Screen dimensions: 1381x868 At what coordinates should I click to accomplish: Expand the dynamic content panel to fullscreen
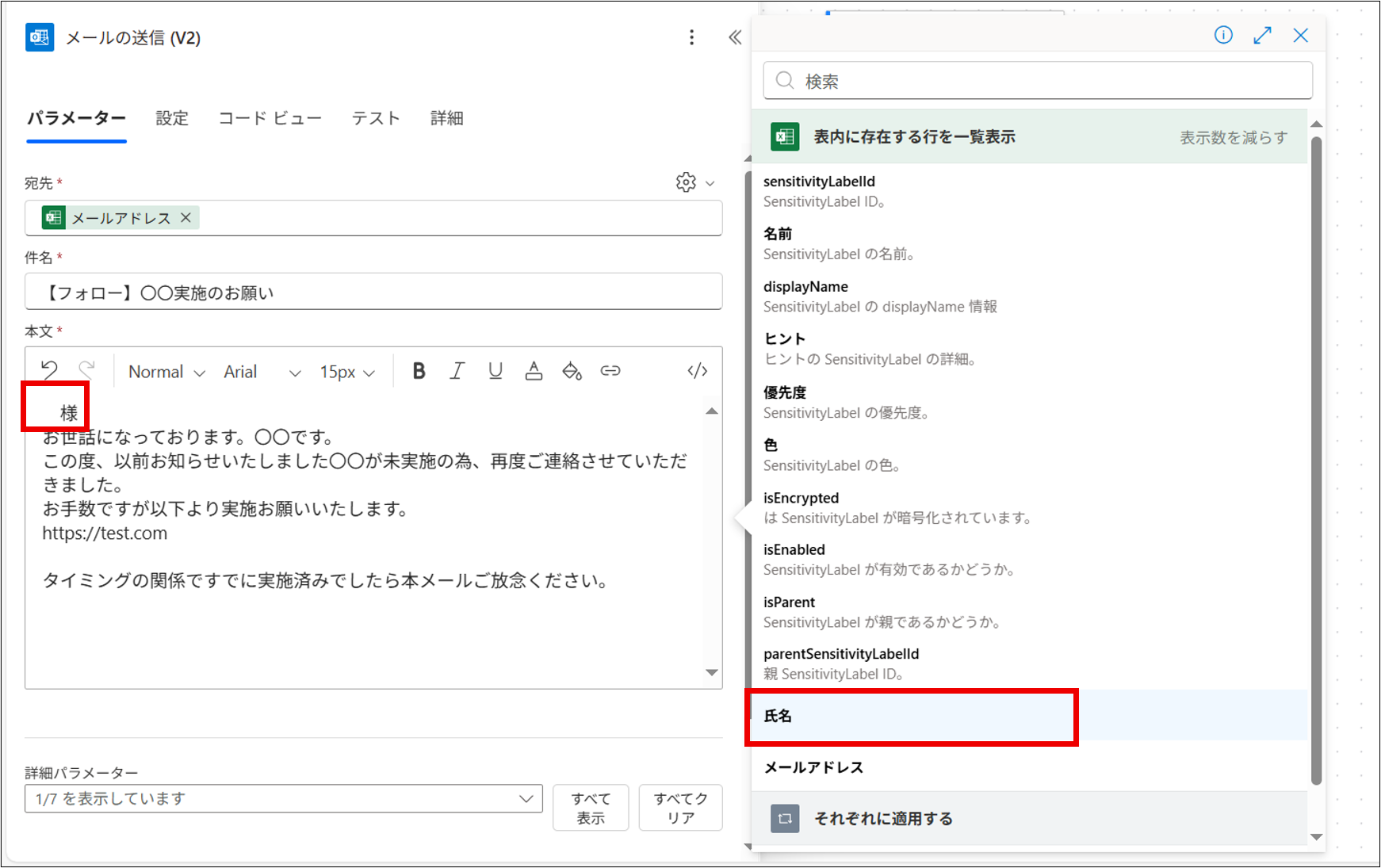(x=1262, y=35)
